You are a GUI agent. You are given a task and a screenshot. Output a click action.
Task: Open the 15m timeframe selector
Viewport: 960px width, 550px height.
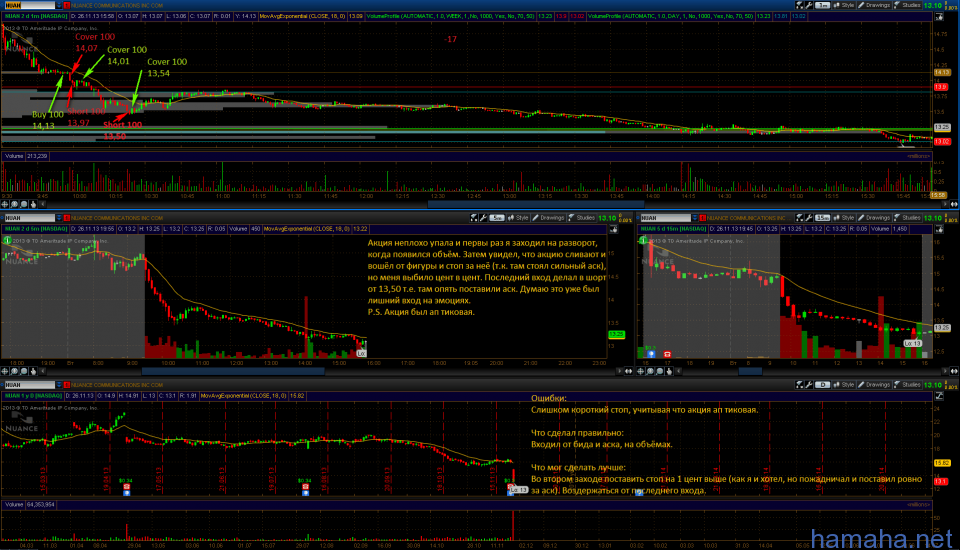coord(822,218)
